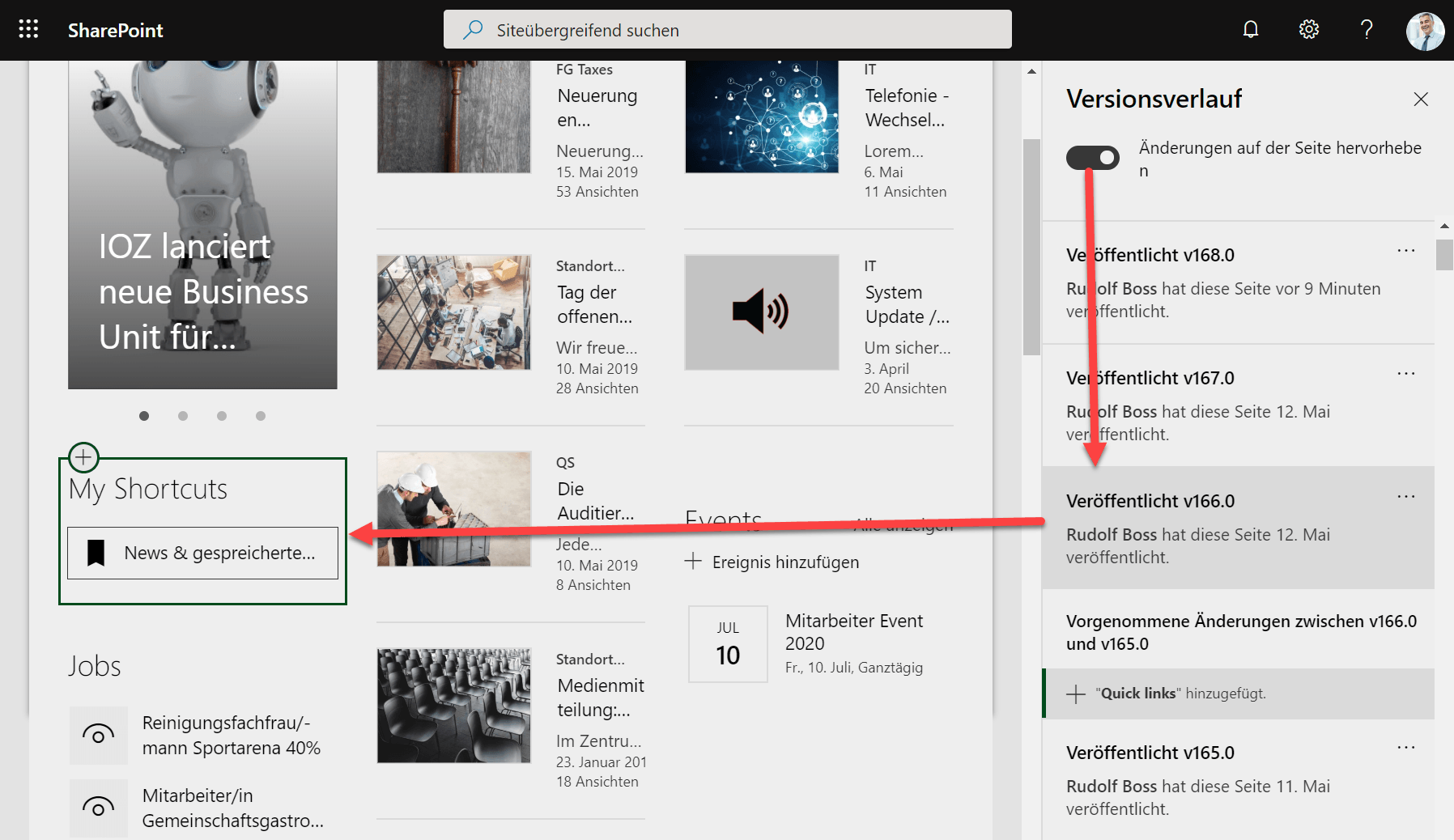This screenshot has height=840, width=1454.
Task: Close the Versionsverlauf panel
Action: point(1421,99)
